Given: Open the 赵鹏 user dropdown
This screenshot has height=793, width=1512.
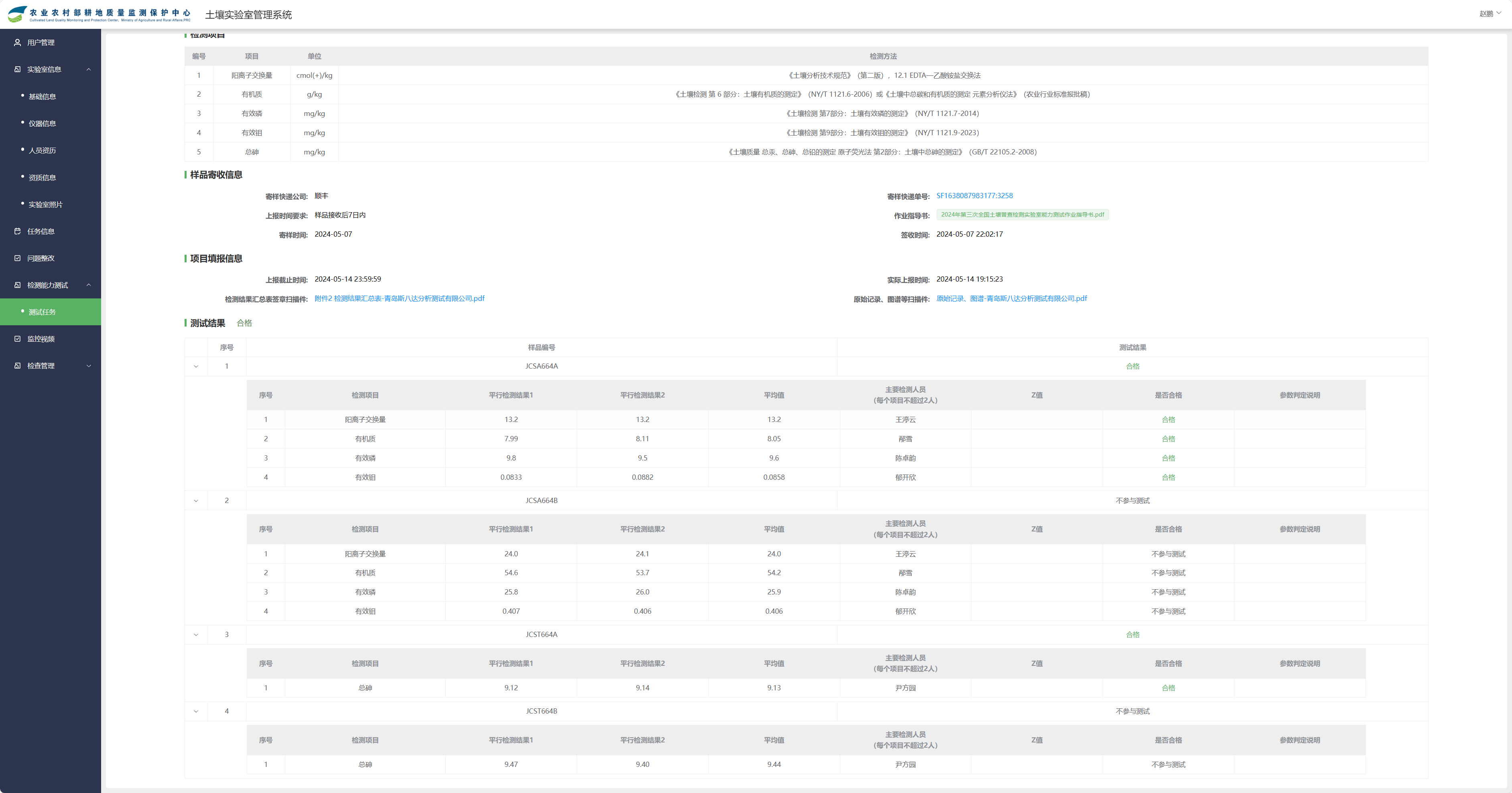Looking at the screenshot, I should pos(1490,14).
